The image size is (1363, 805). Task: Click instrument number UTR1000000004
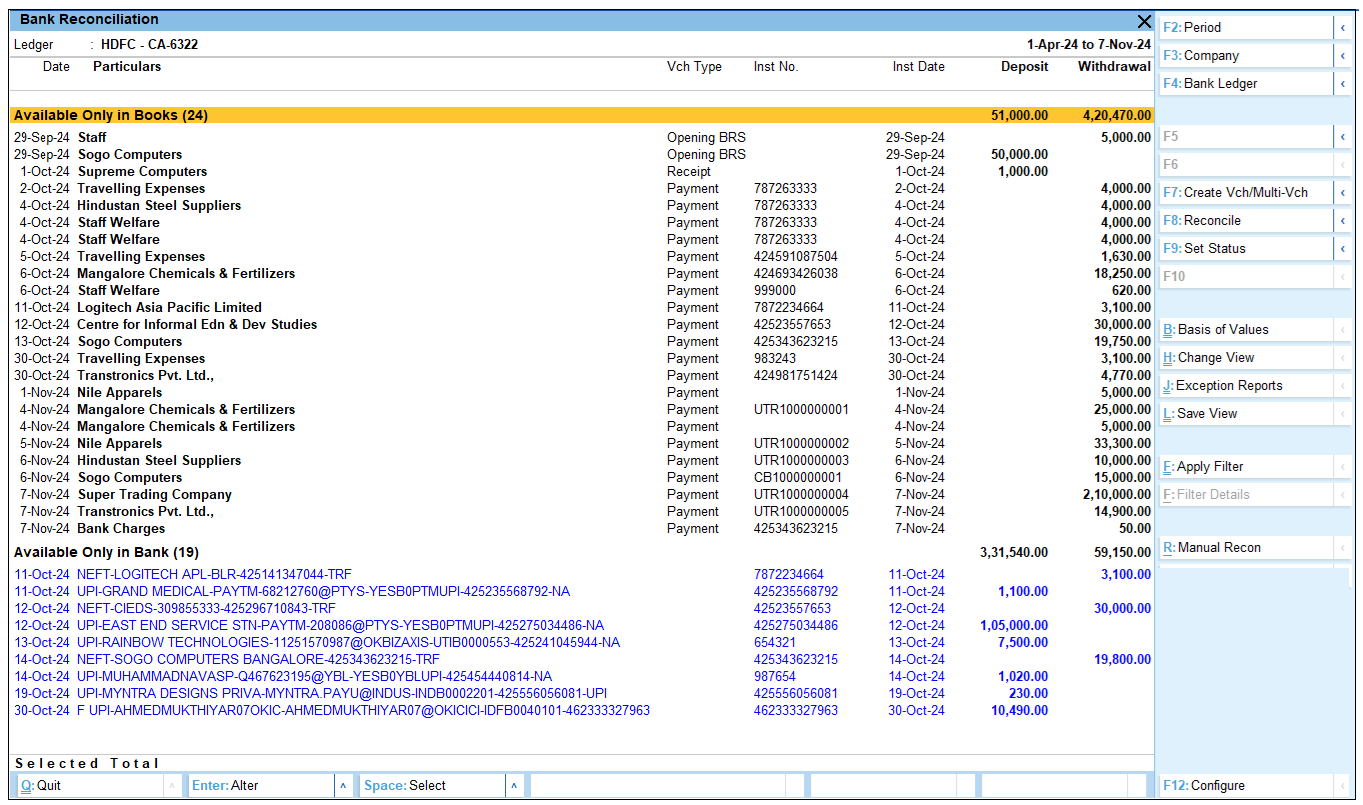click(802, 495)
